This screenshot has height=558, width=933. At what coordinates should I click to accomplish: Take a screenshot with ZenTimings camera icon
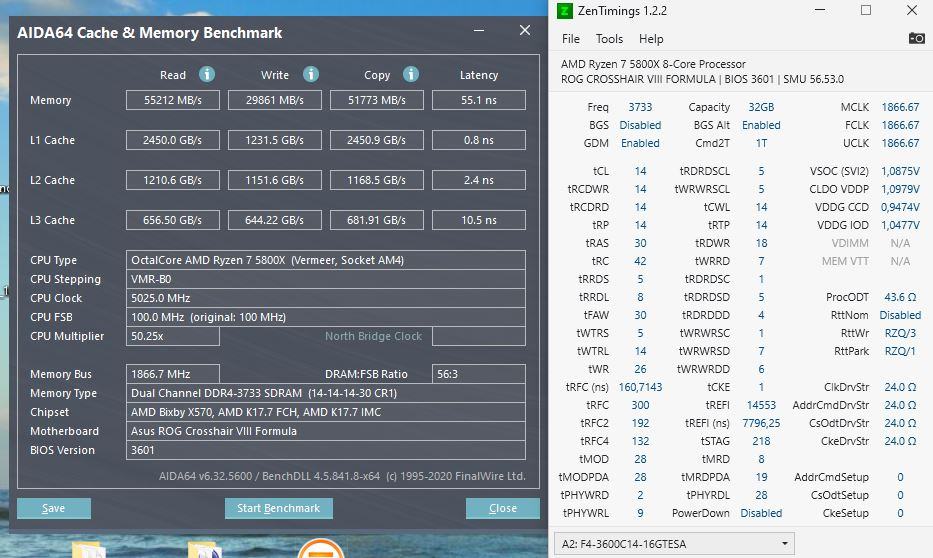[x=916, y=39]
